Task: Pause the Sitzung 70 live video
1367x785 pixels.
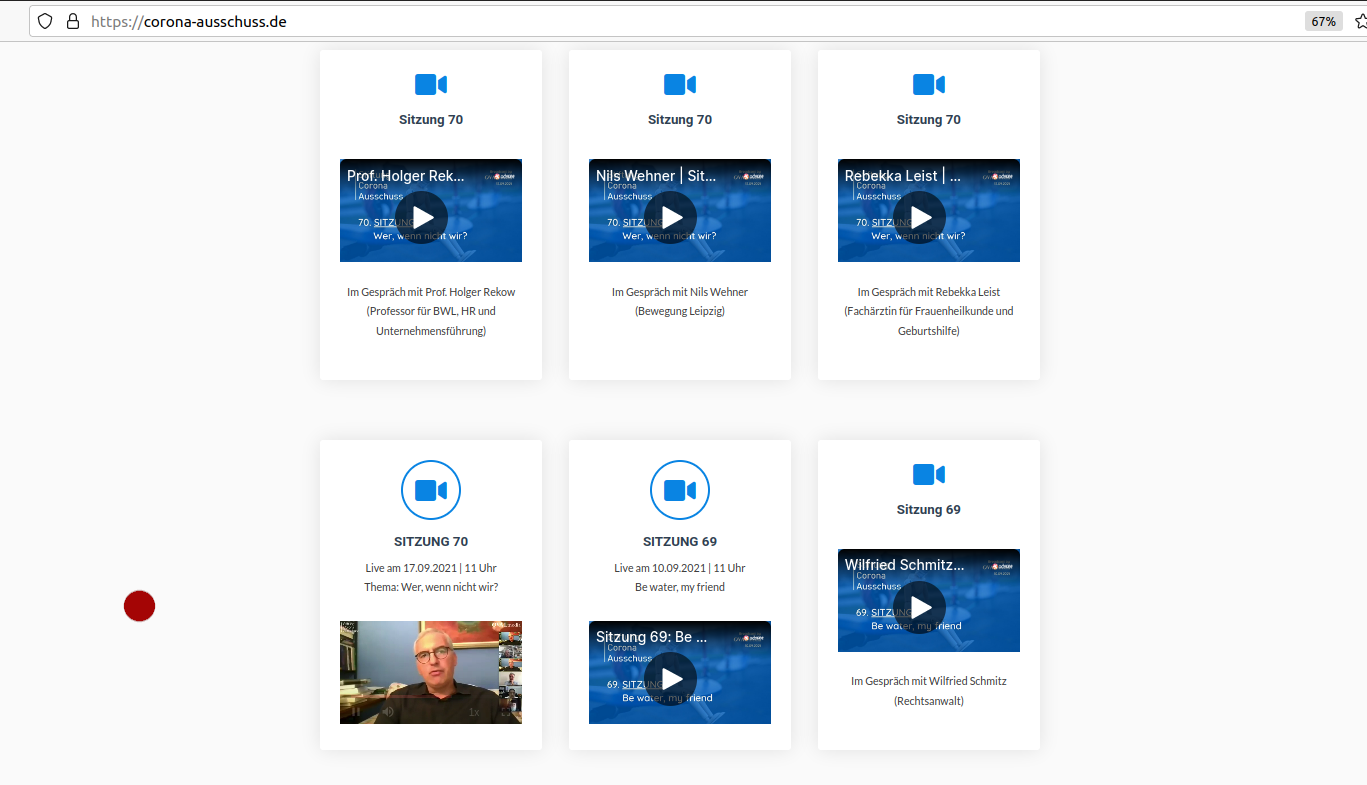Action: pyautogui.click(x=356, y=712)
